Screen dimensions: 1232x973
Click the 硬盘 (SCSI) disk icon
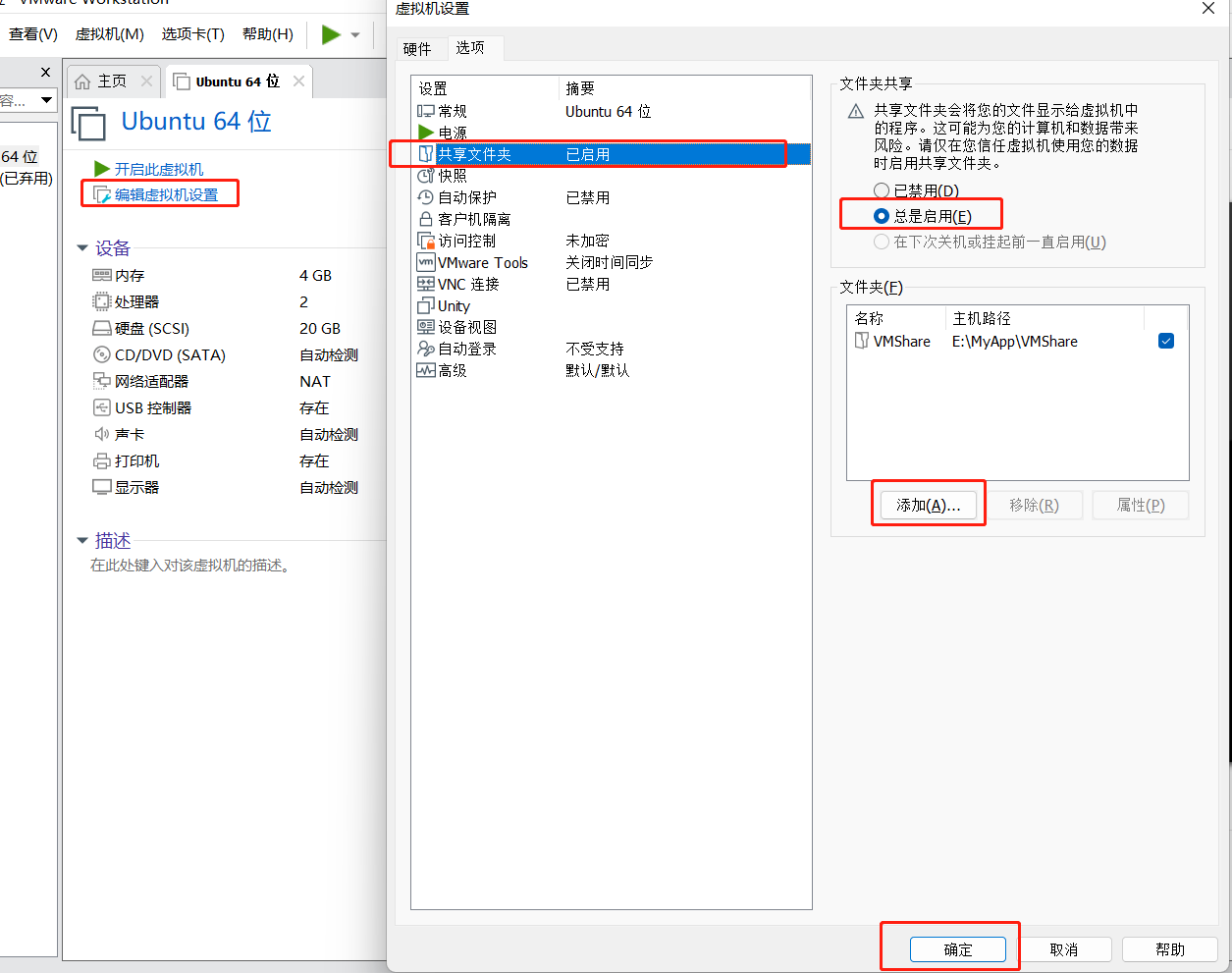coord(101,328)
